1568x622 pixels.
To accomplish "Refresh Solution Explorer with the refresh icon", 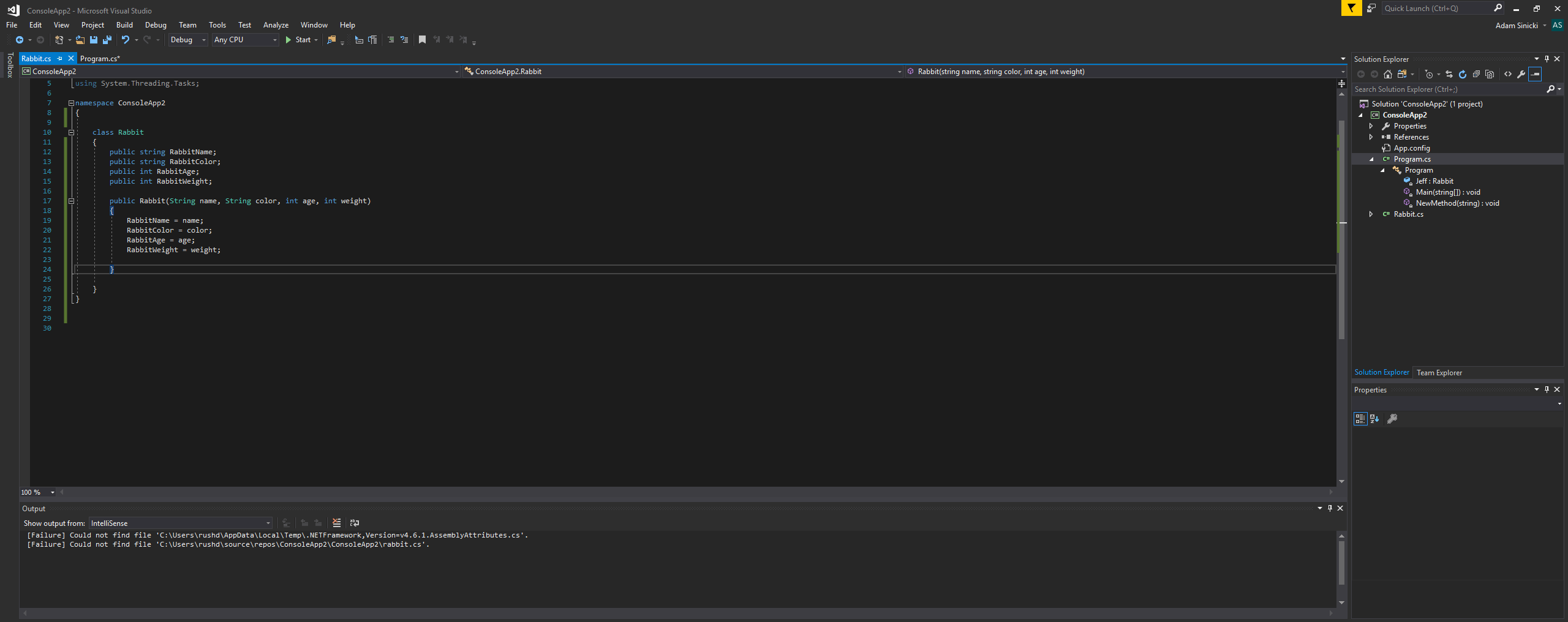I will pos(1463,74).
